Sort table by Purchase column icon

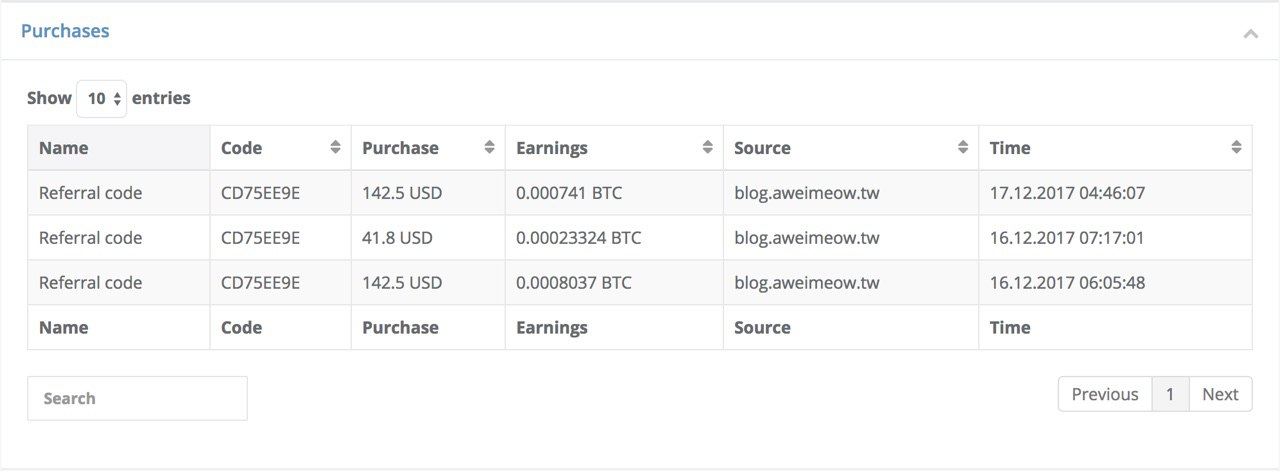click(x=489, y=147)
